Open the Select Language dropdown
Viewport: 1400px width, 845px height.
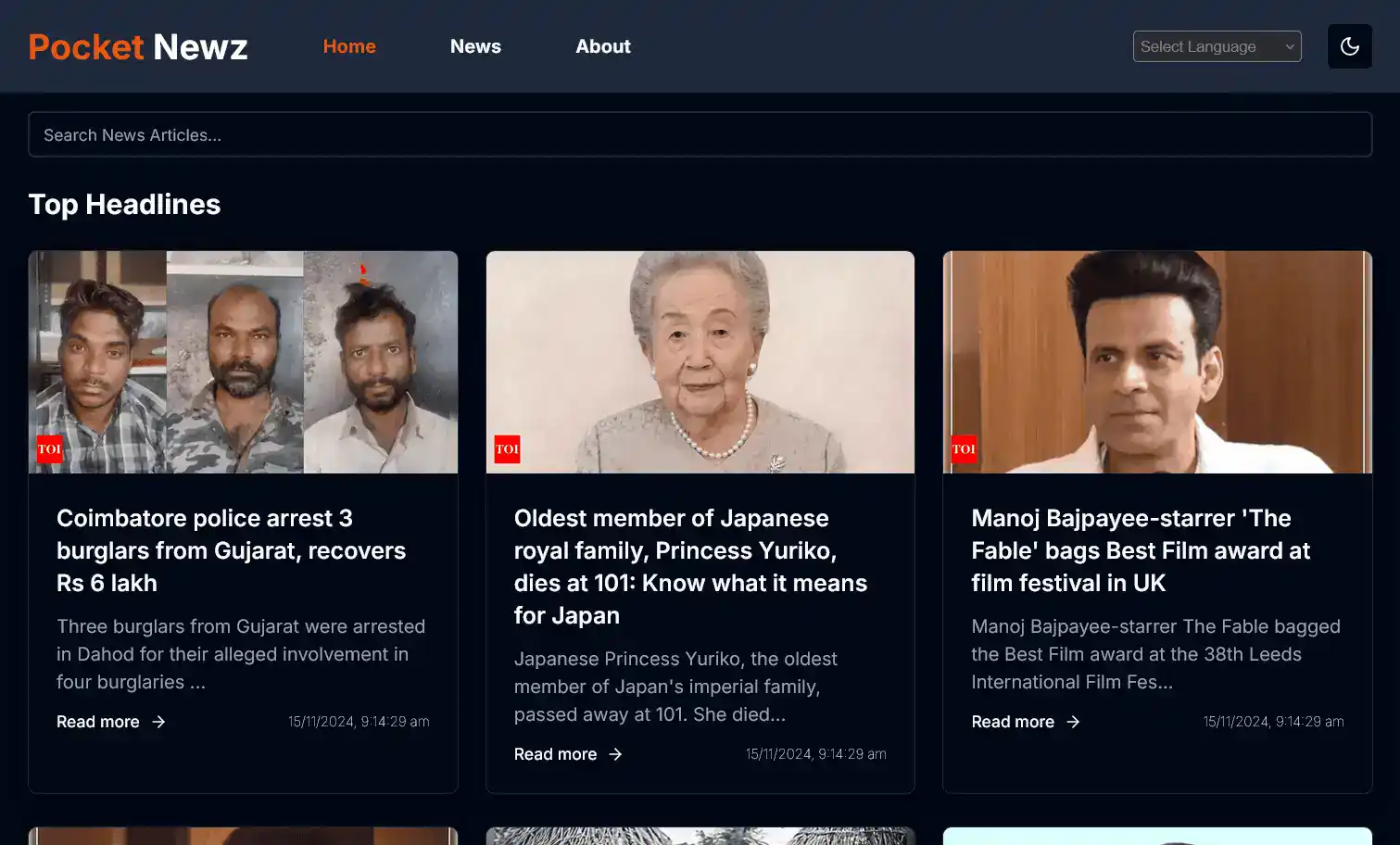pos(1217,46)
